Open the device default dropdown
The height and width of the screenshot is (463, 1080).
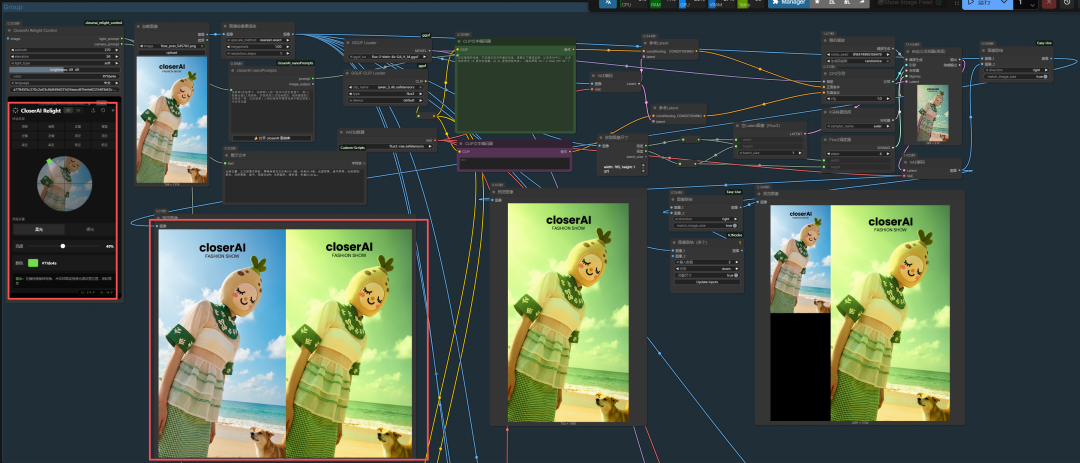[x=386, y=101]
